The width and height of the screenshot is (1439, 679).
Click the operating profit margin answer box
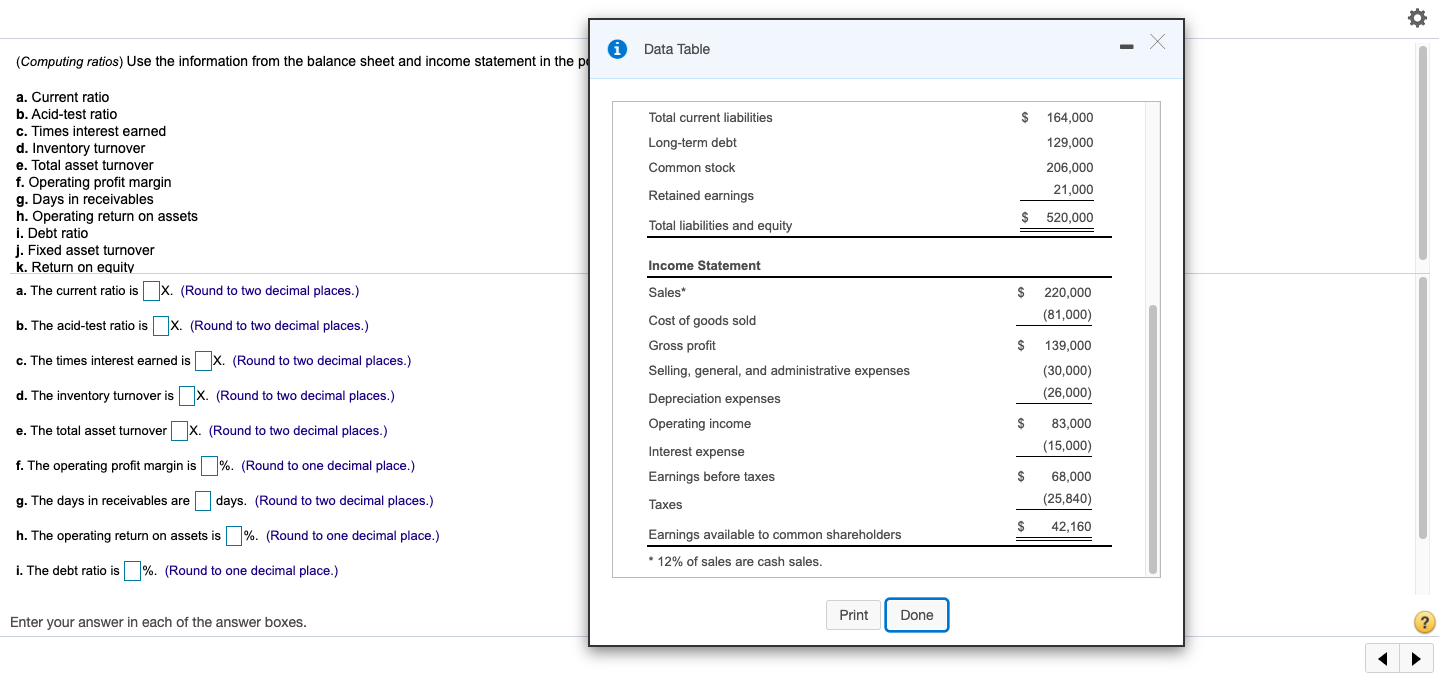tap(208, 465)
